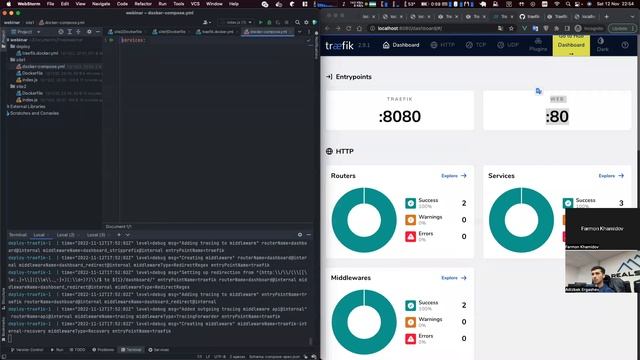Click the Routers Warnings status icon

411,220
